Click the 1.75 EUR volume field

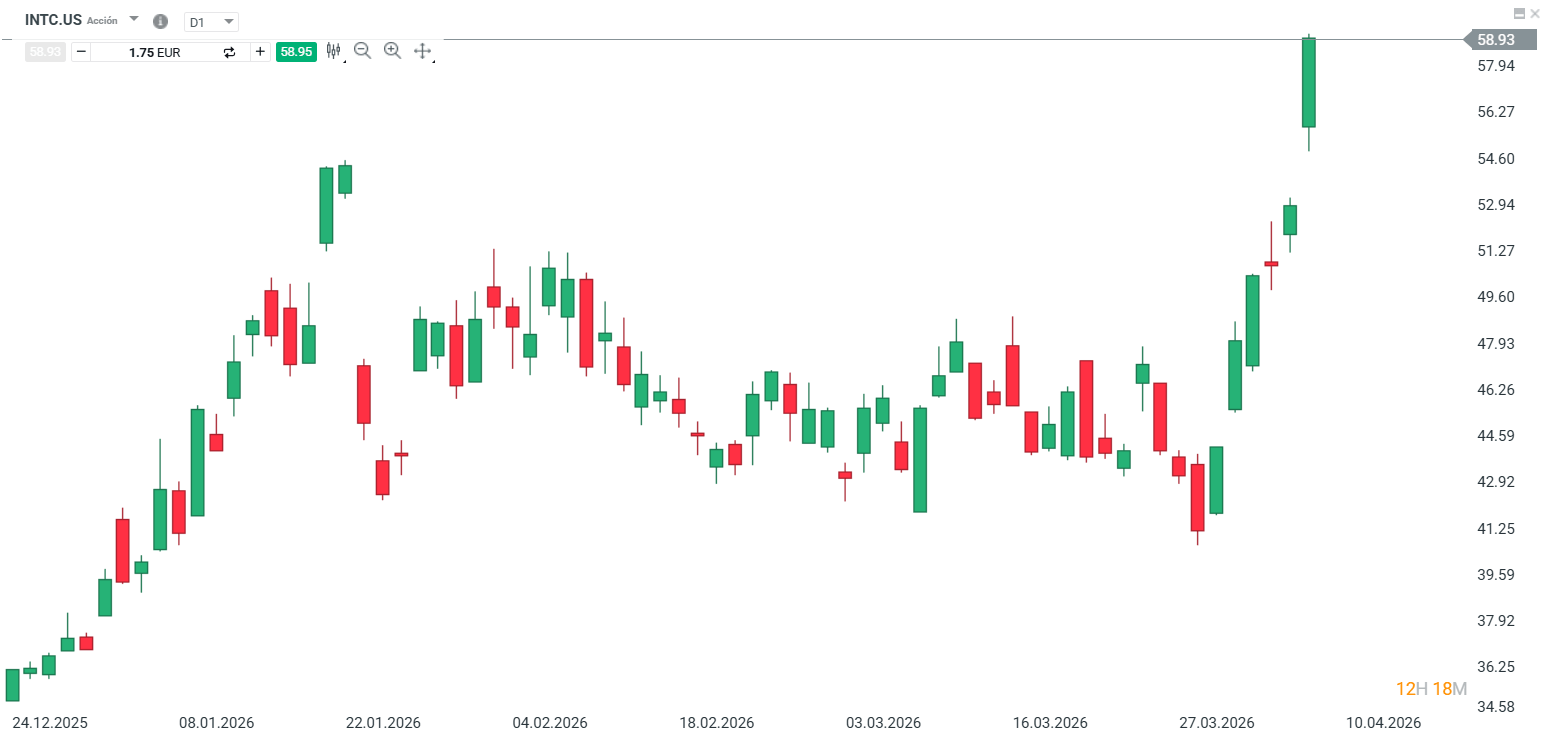pos(155,52)
